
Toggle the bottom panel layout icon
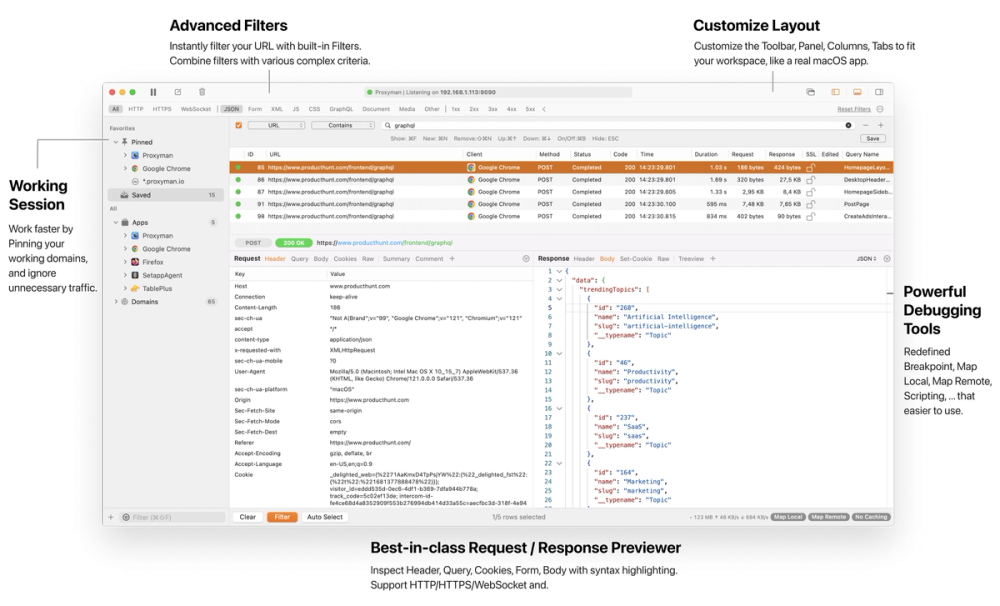pos(857,92)
